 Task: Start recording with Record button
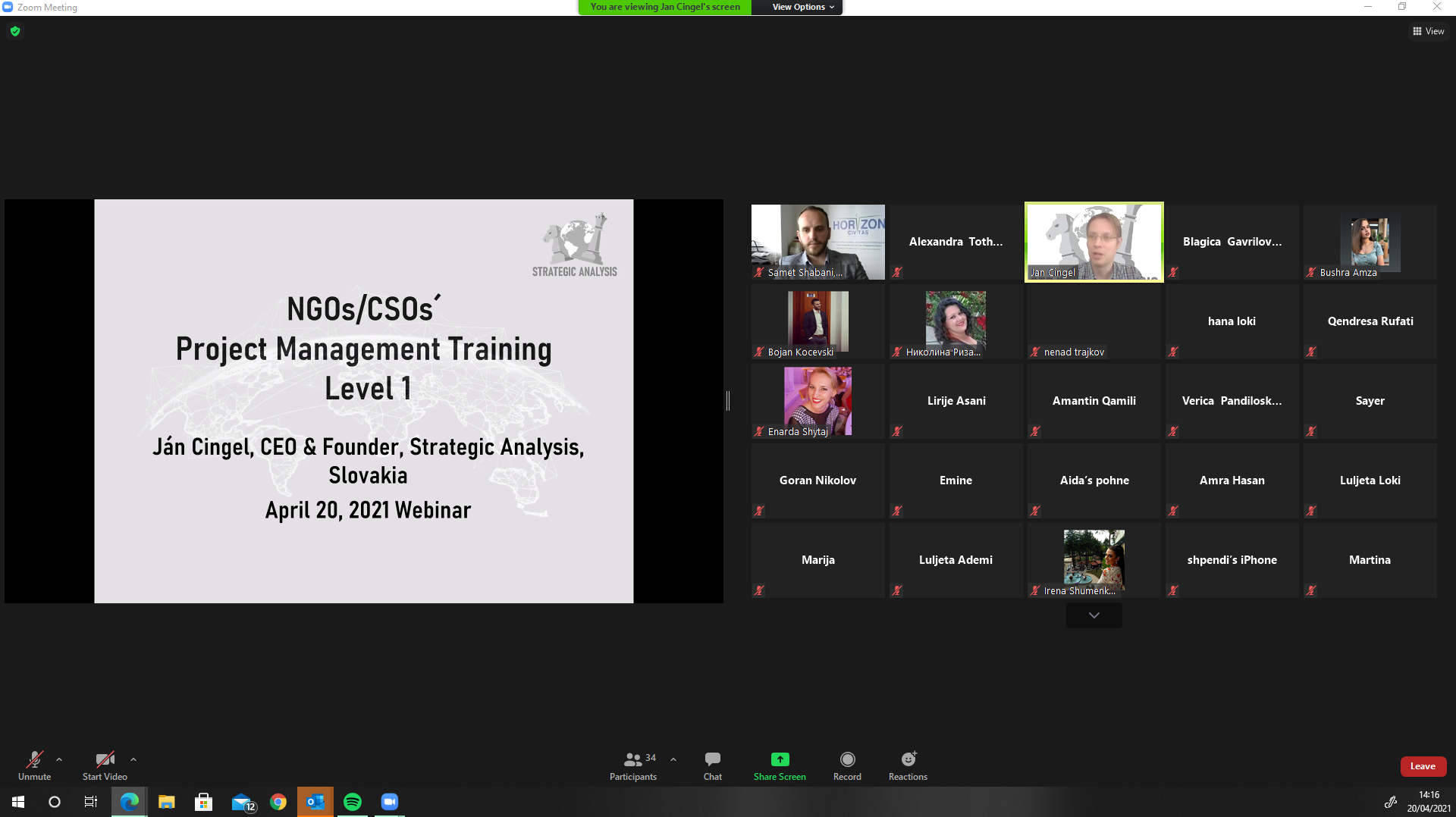847,766
